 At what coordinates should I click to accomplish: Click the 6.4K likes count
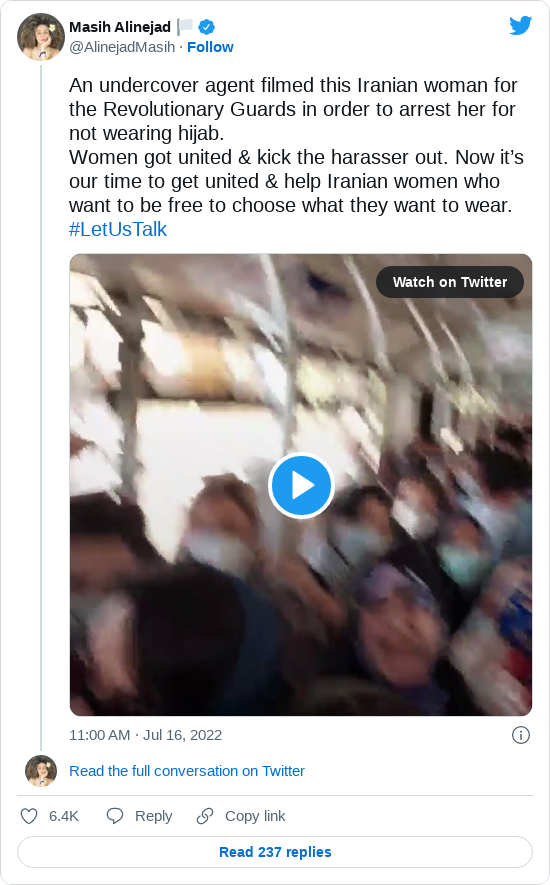[x=64, y=816]
